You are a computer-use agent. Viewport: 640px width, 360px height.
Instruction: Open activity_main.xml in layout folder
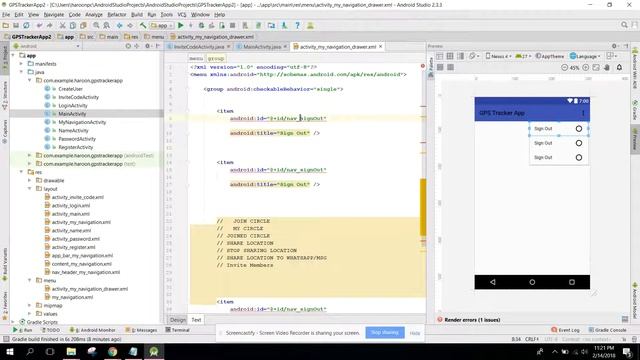coord(70,214)
